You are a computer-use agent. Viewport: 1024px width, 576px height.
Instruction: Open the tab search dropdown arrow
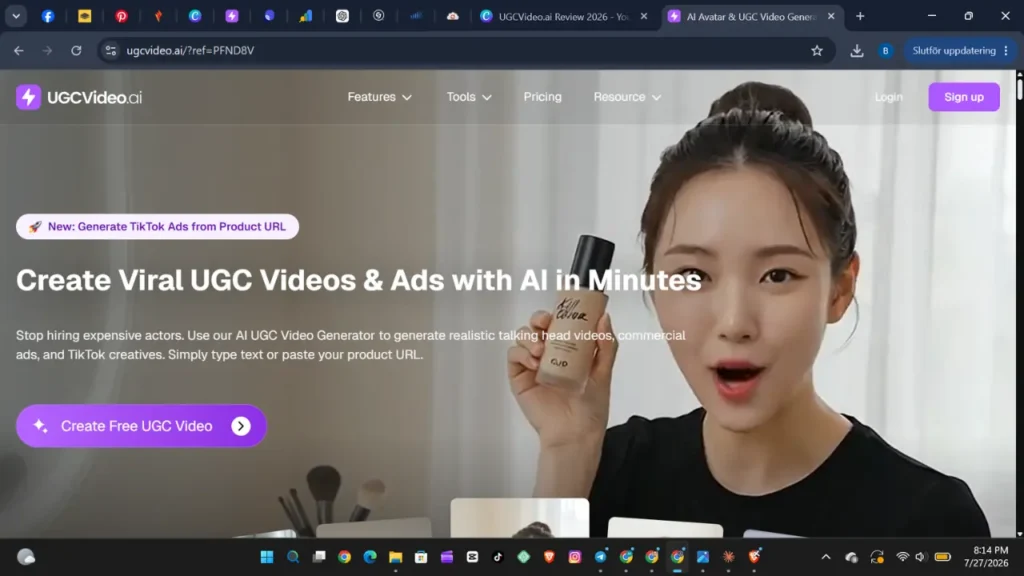tap(16, 16)
